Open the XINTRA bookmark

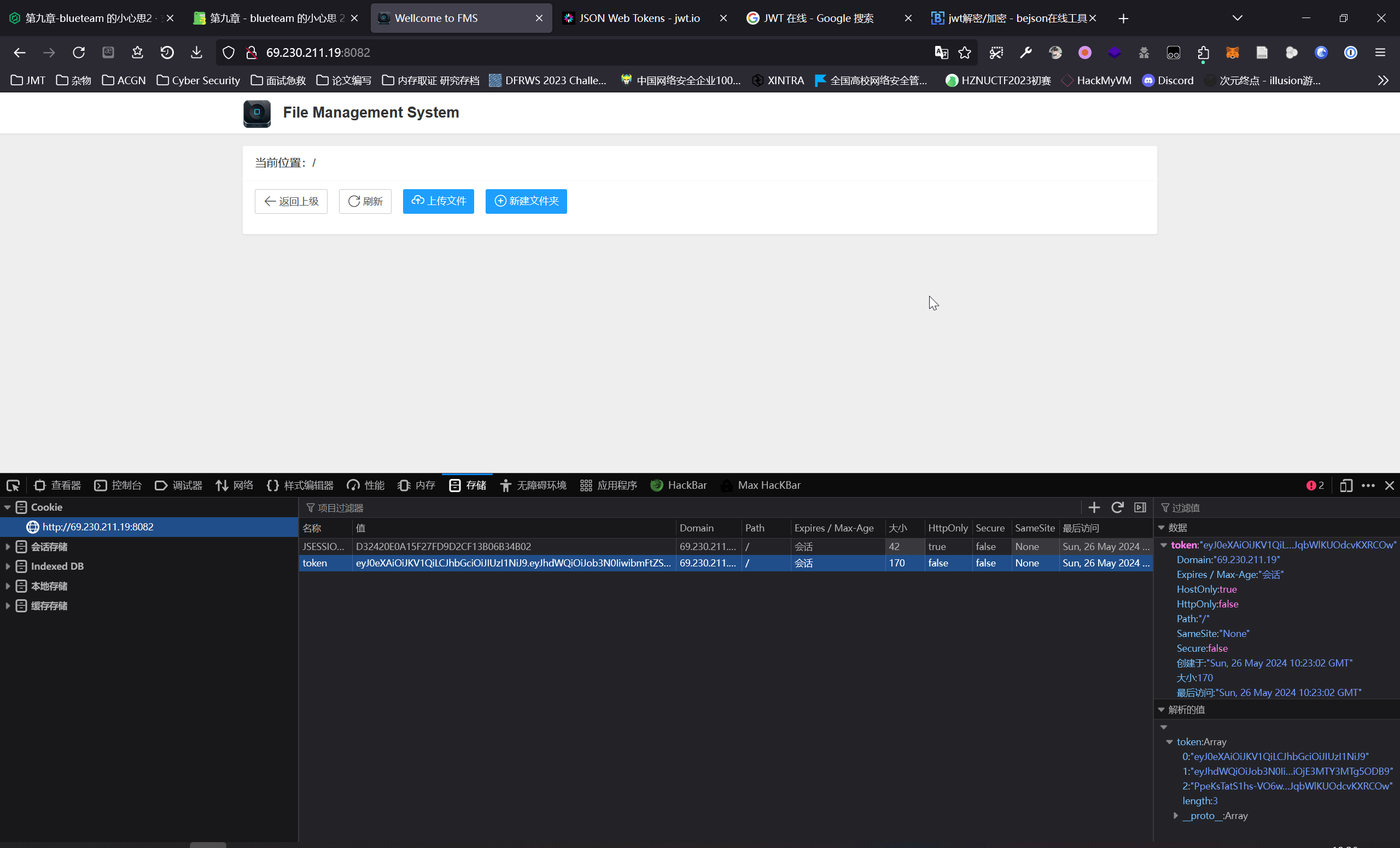pyautogui.click(x=778, y=81)
